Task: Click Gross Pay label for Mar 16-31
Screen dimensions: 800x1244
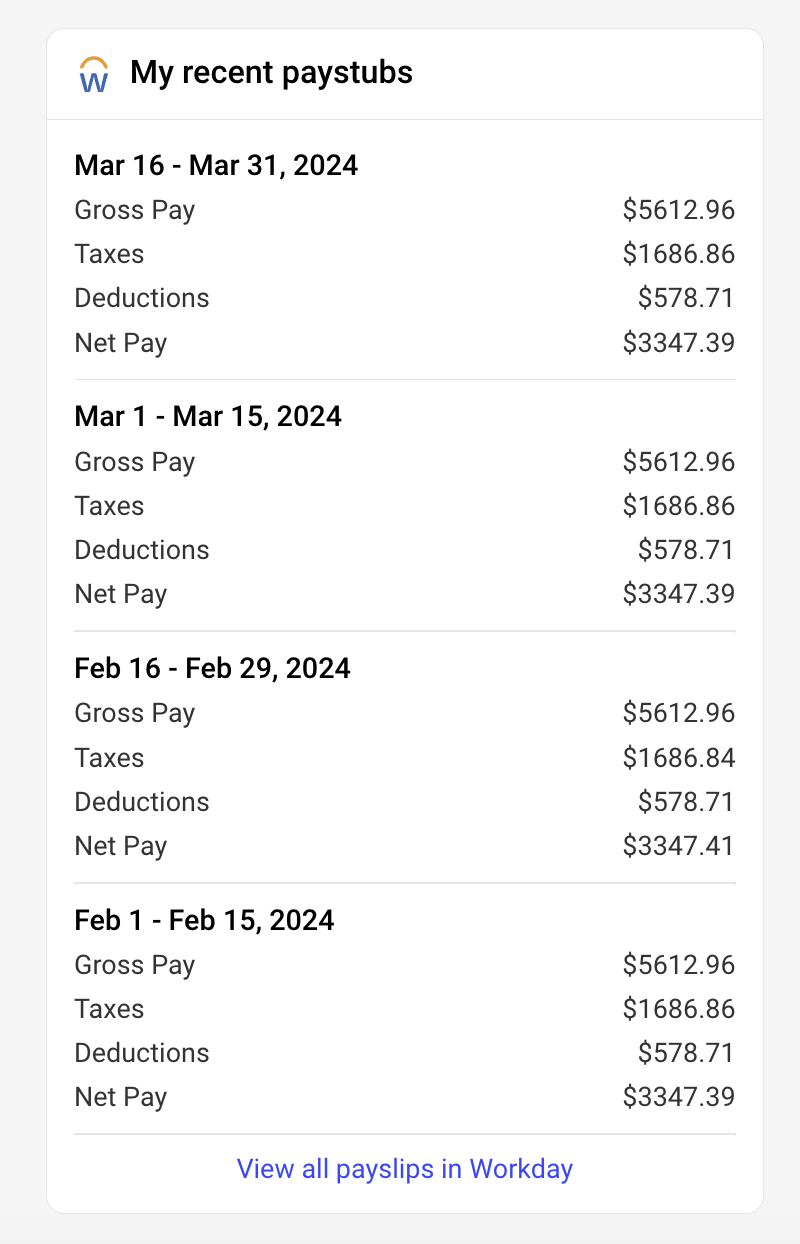Action: 134,210
